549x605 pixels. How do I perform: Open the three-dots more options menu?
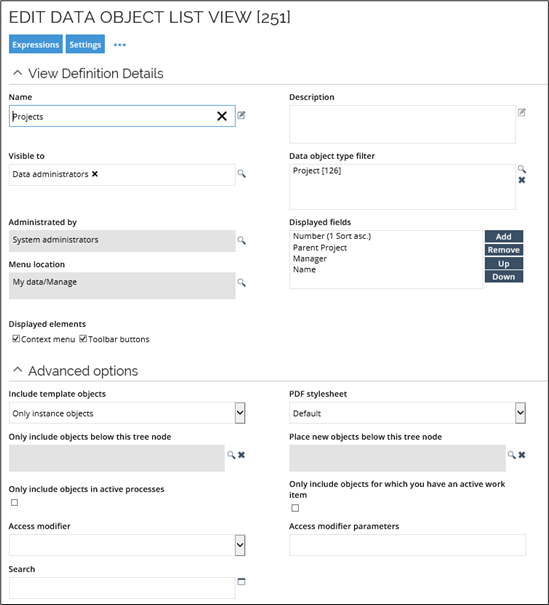click(x=120, y=45)
